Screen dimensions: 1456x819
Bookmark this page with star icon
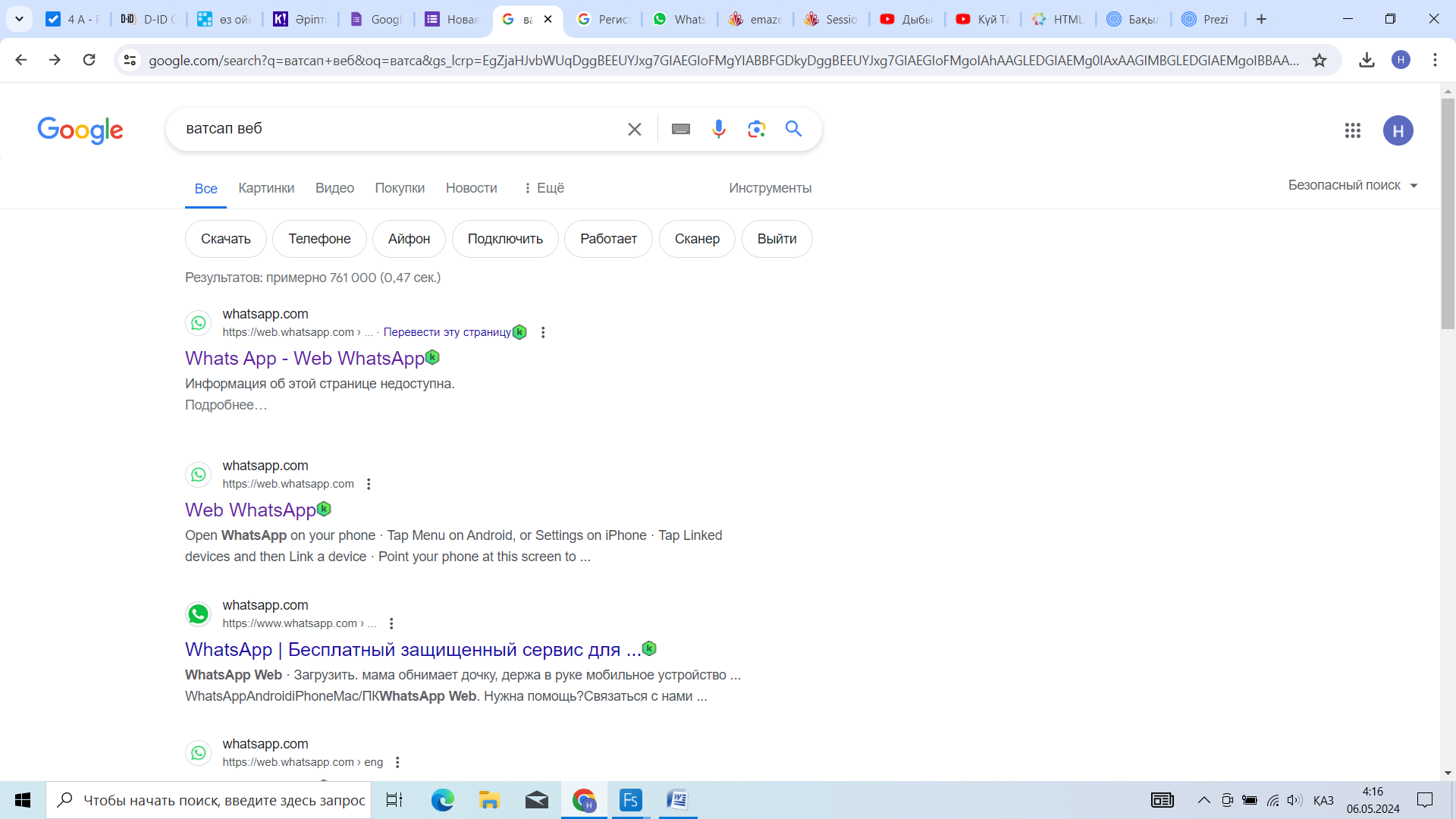tap(1319, 60)
